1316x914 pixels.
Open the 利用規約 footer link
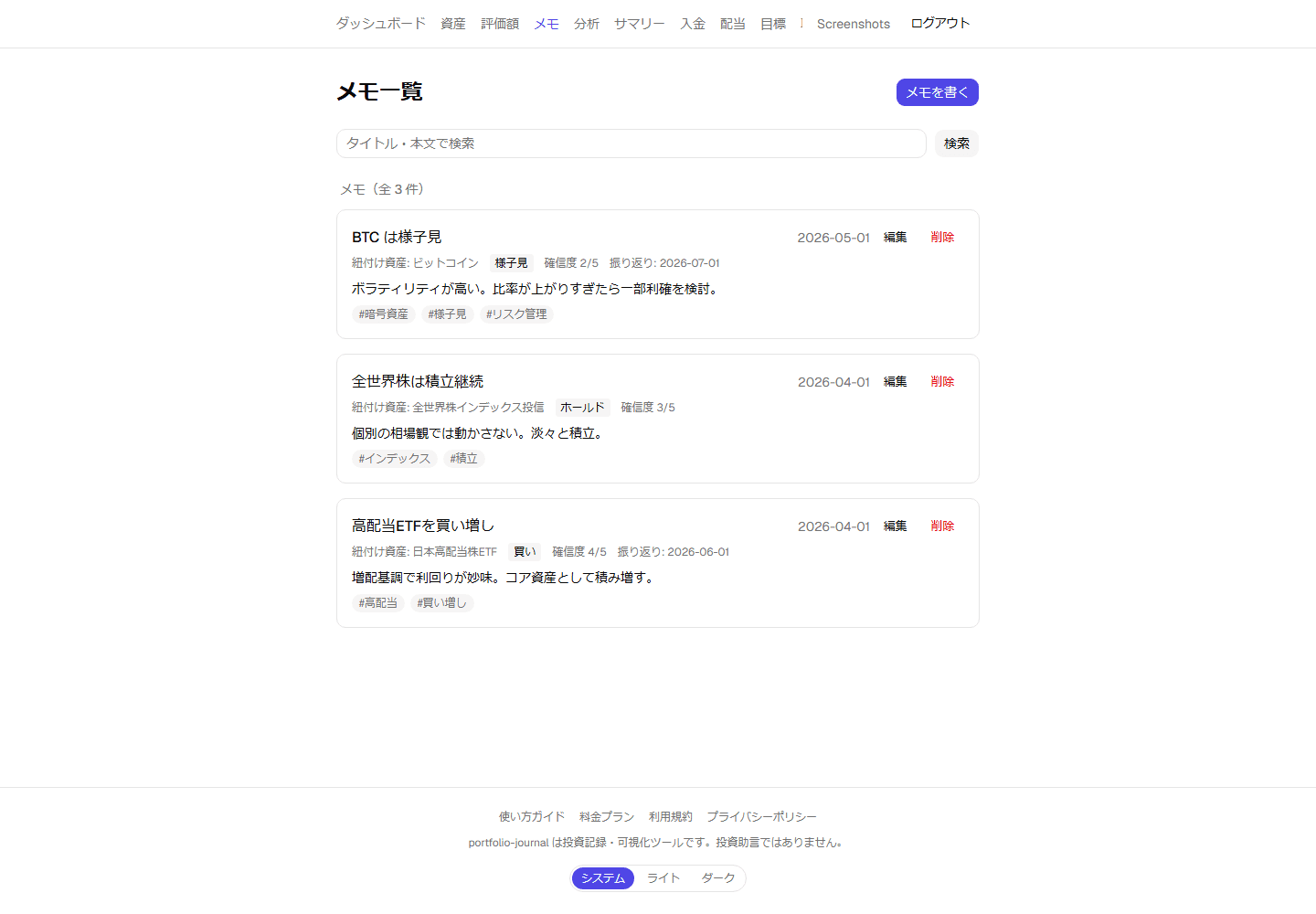671,817
